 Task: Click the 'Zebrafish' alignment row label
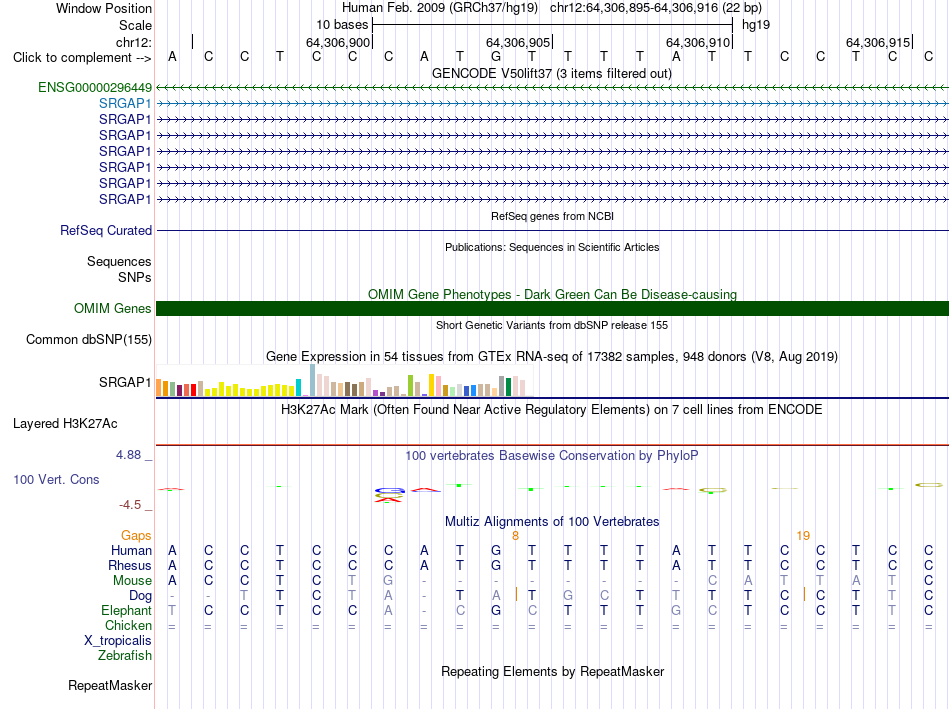click(125, 656)
